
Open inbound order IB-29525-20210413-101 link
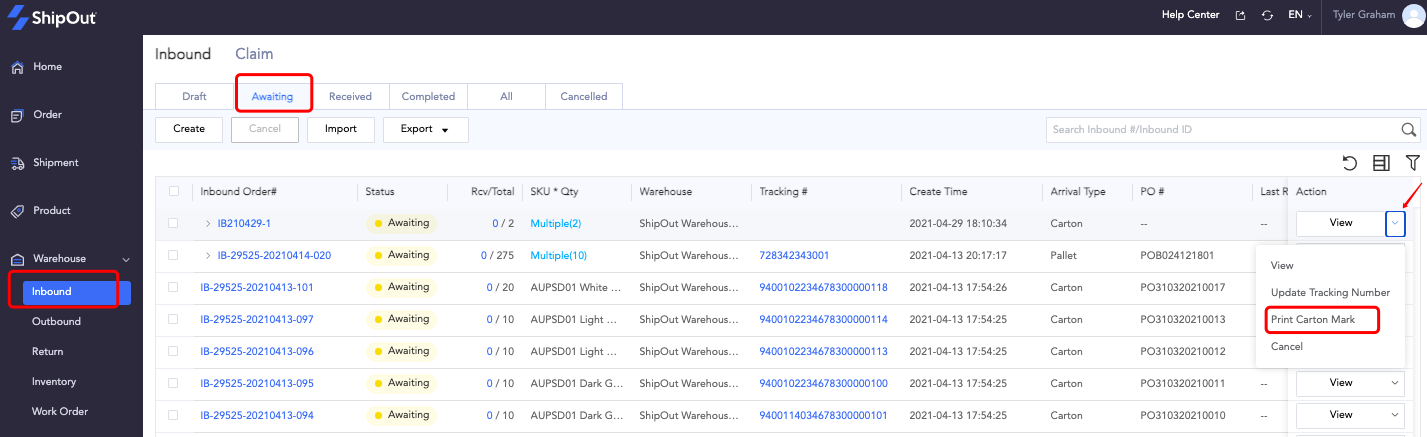(257, 287)
